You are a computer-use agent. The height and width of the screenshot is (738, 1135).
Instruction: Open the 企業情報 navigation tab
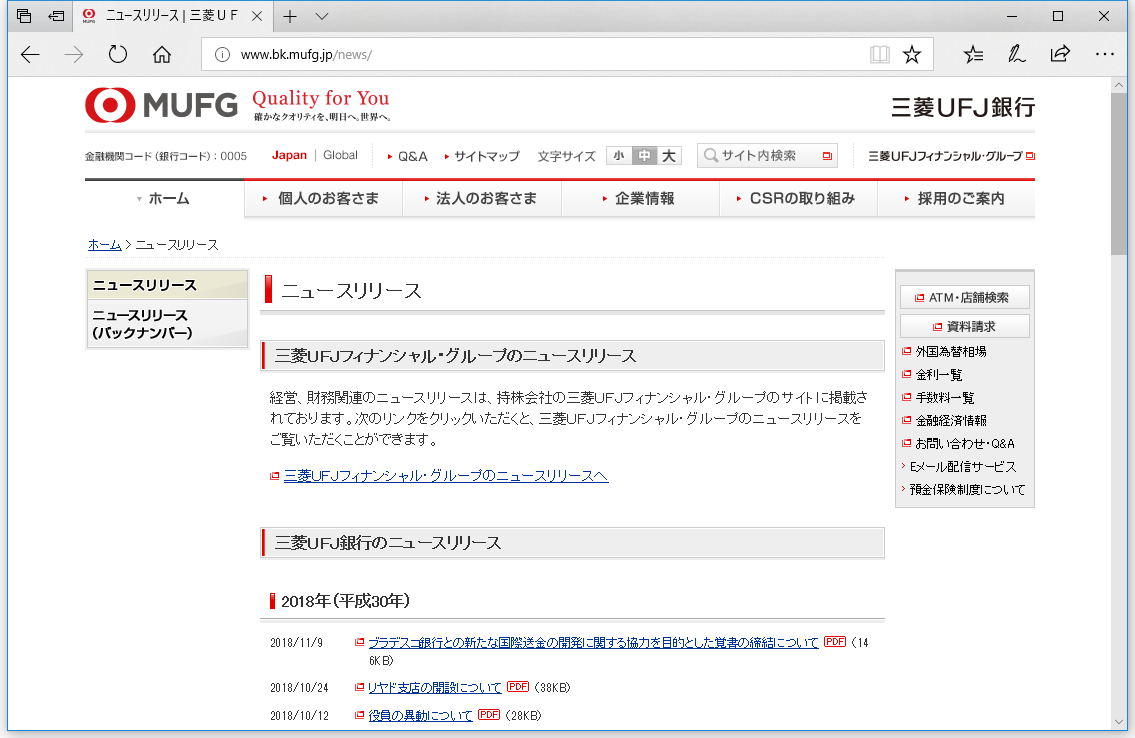[x=640, y=198]
